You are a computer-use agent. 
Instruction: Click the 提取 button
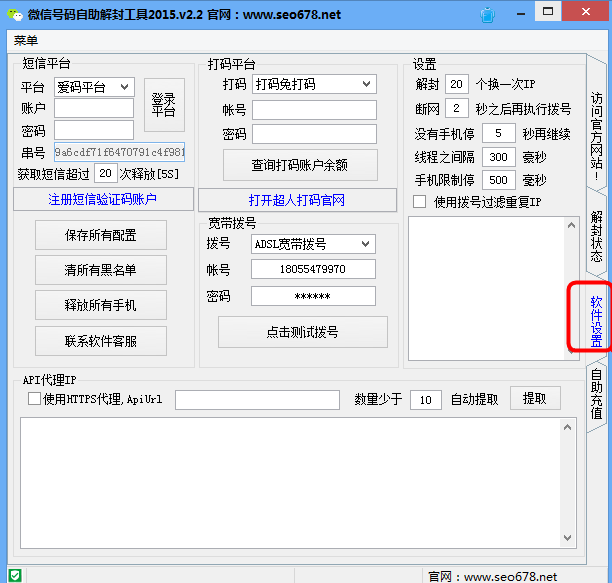click(x=535, y=398)
